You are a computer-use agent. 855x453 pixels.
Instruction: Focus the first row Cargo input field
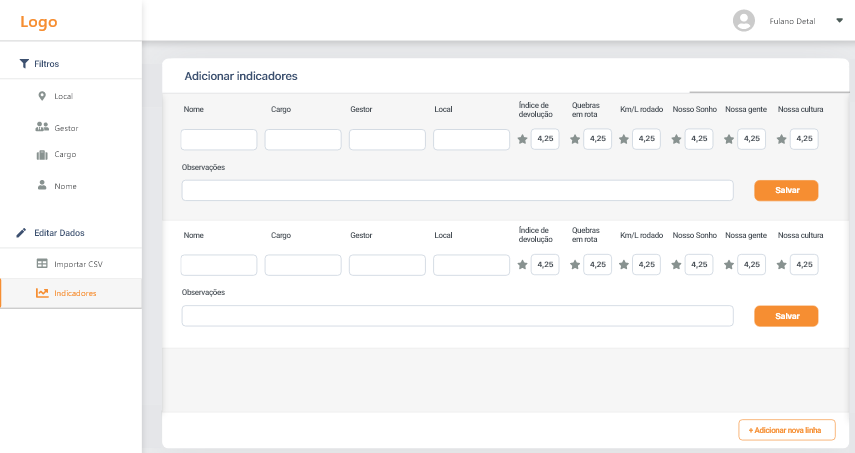(x=303, y=140)
